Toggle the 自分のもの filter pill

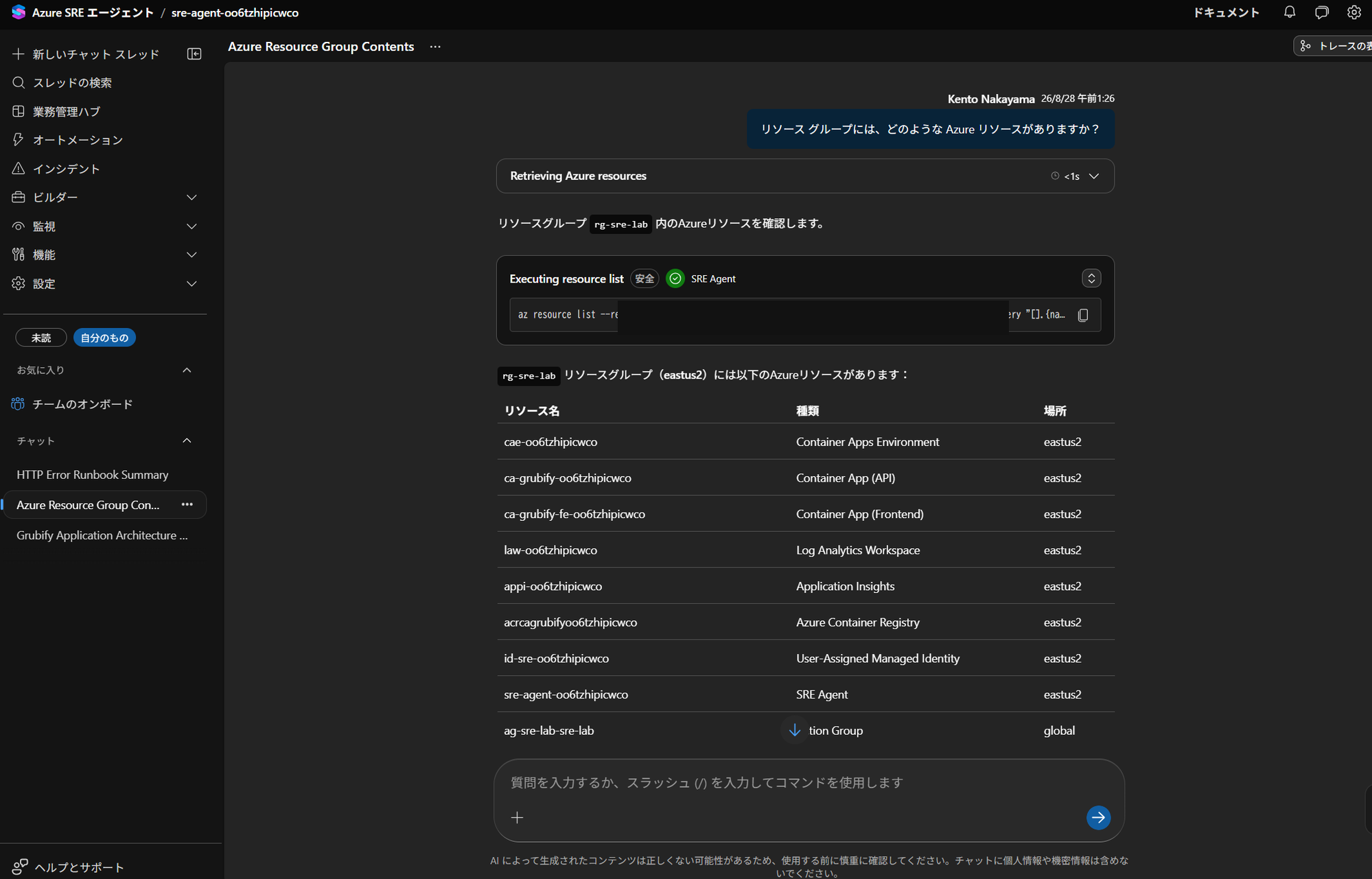pyautogui.click(x=104, y=338)
